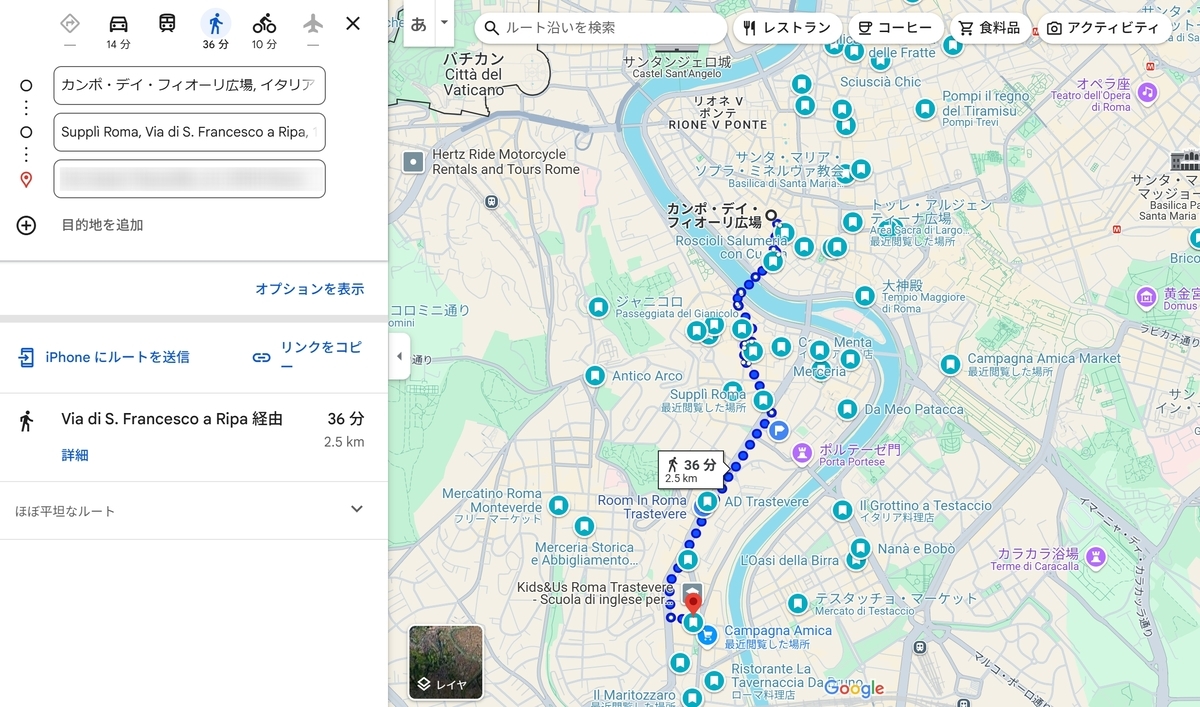
Task: Click the Kids&Us Roma Trastevere label
Action: click(x=594, y=593)
